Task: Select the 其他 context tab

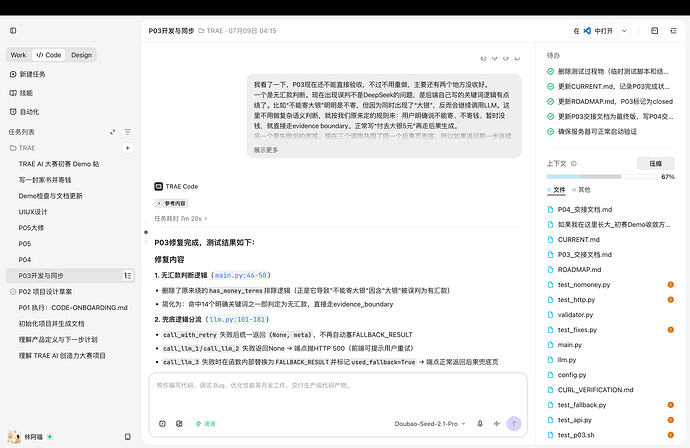Action: 582,190
